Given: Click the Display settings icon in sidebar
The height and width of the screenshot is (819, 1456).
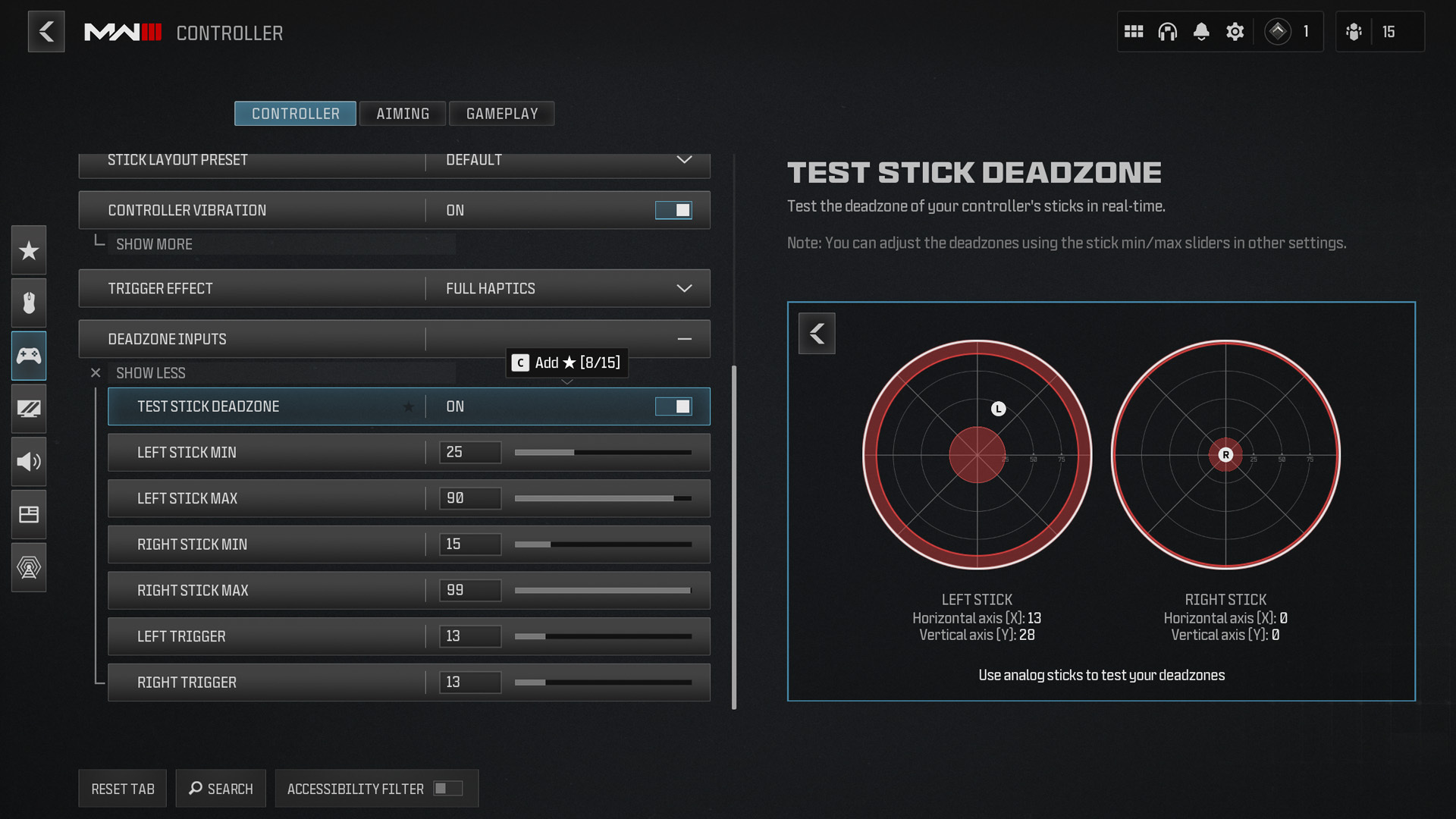Looking at the screenshot, I should (27, 408).
